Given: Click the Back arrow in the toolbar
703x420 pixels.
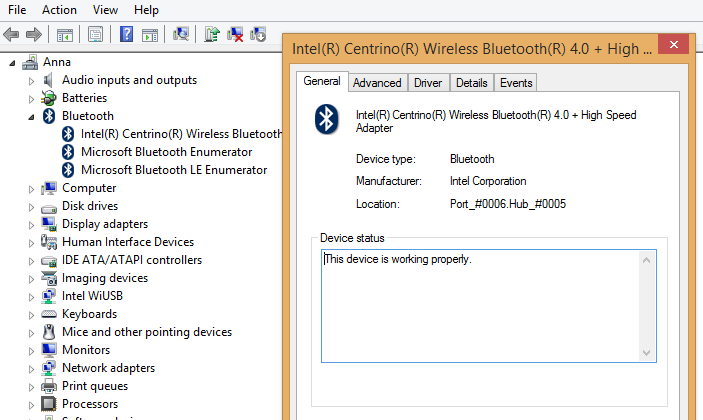Looking at the screenshot, I should tap(11, 34).
